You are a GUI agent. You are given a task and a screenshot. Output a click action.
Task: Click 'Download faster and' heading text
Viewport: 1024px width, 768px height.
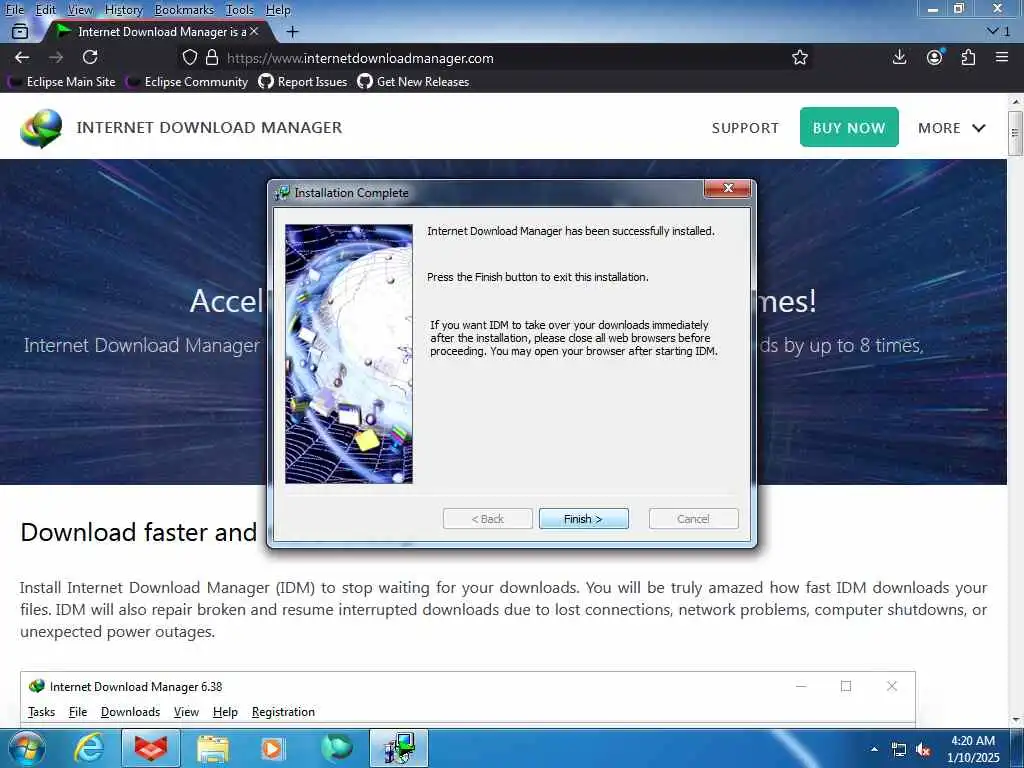(x=138, y=532)
